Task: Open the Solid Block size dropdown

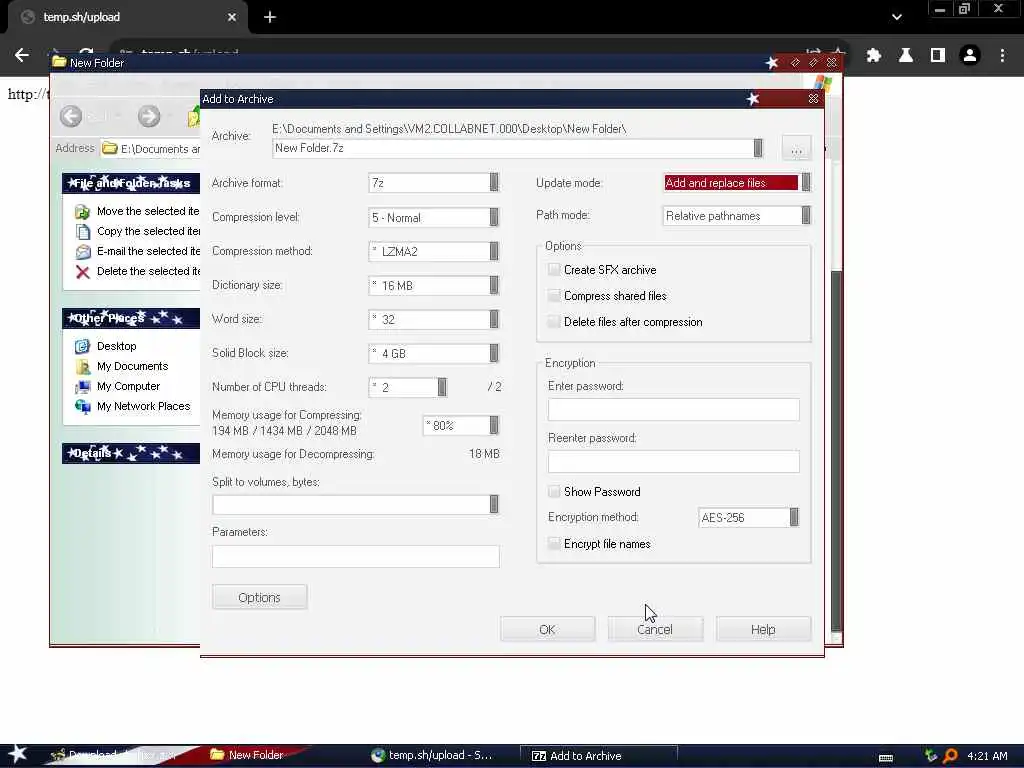Action: pyautogui.click(x=494, y=353)
